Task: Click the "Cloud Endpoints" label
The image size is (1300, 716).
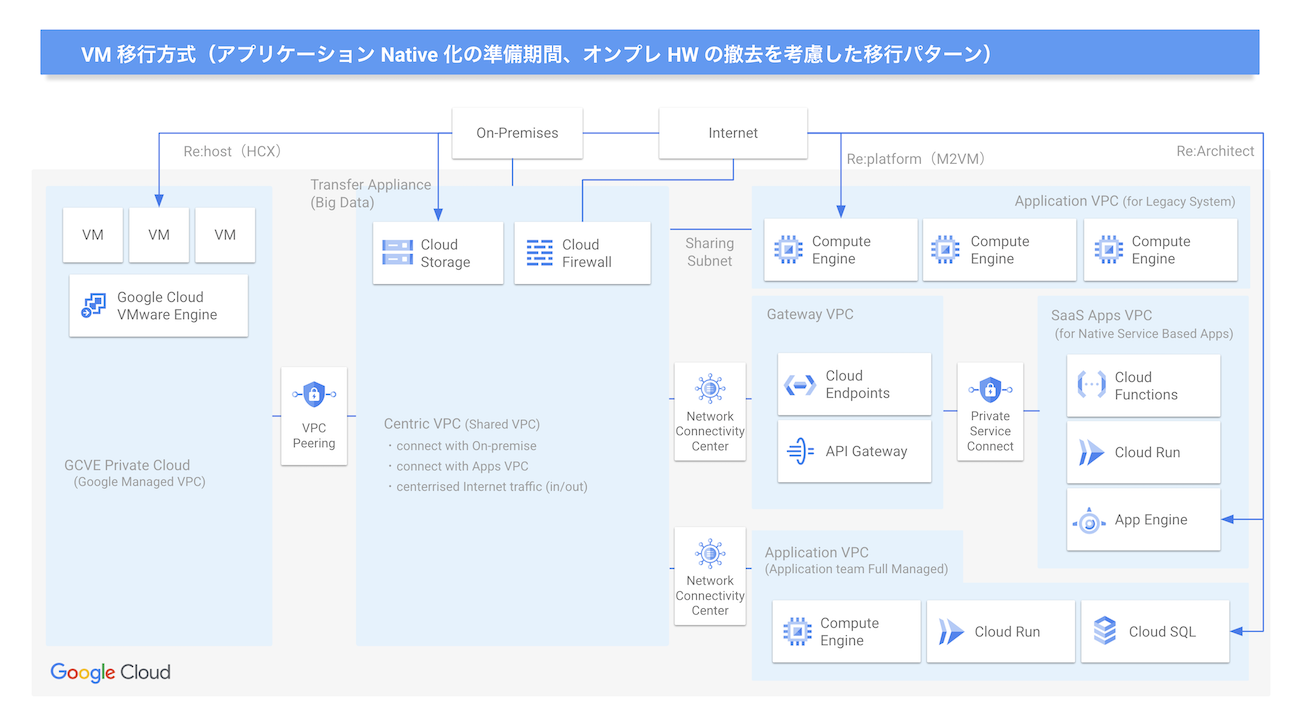Action: point(857,385)
